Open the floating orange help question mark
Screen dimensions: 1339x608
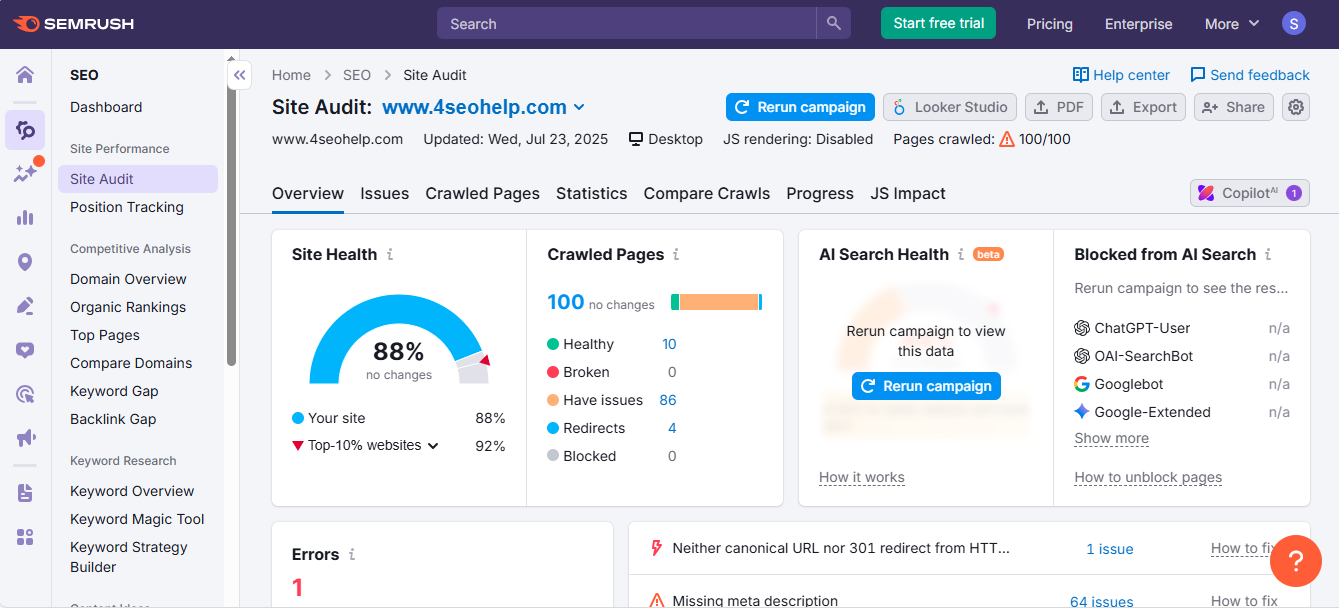1295,561
